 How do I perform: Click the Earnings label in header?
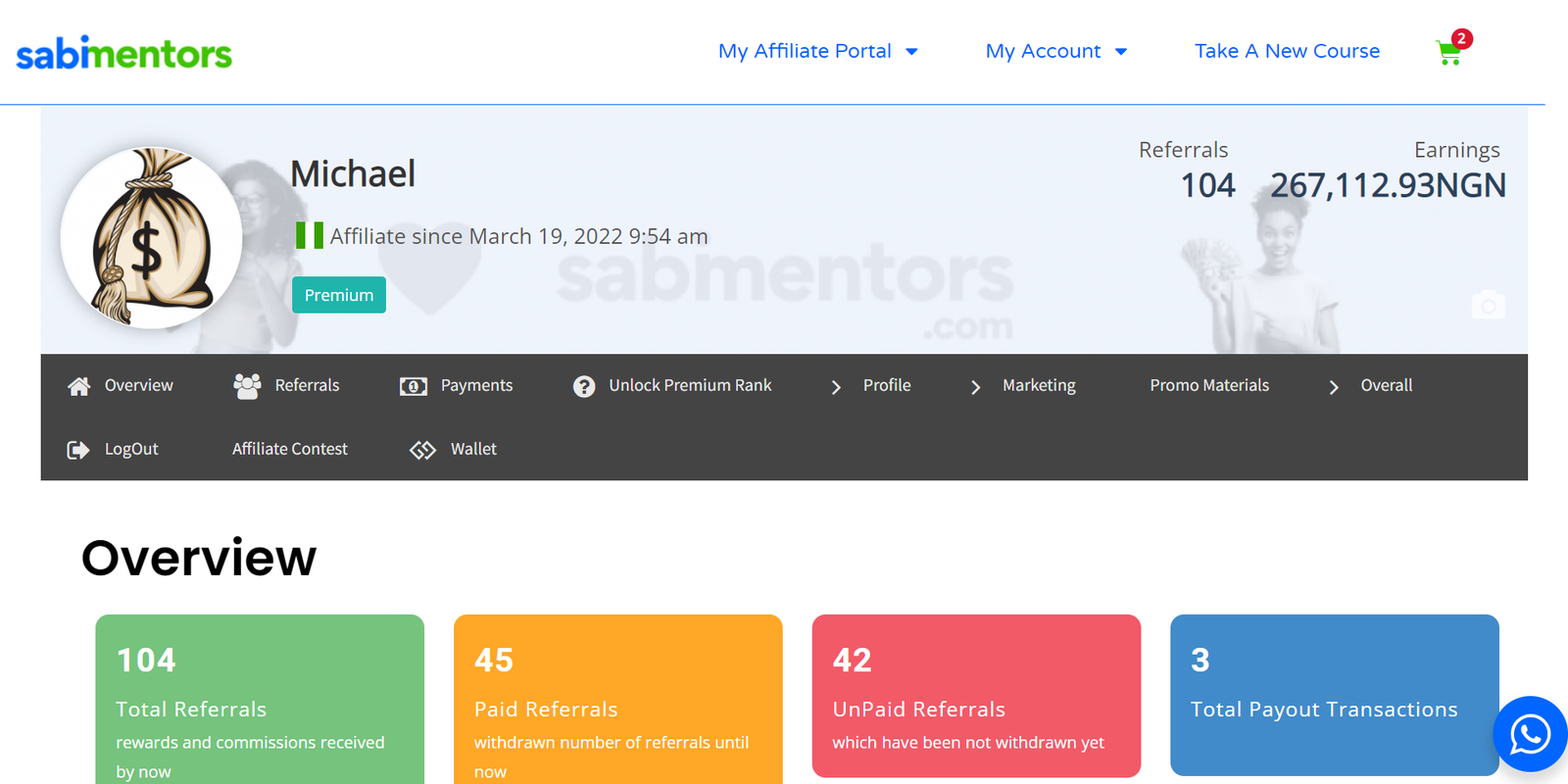pyautogui.click(x=1456, y=150)
